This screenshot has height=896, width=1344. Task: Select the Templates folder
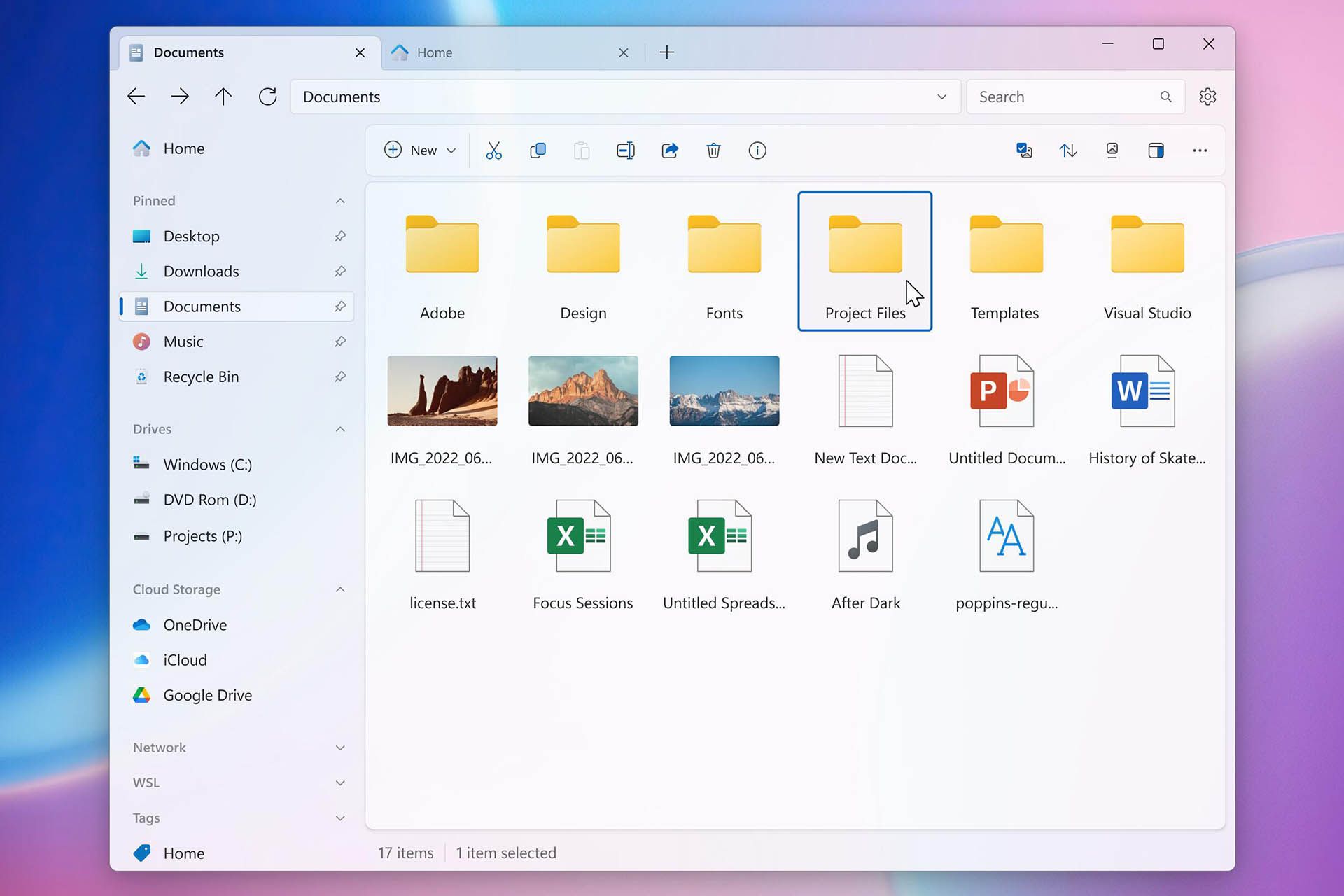click(1006, 261)
